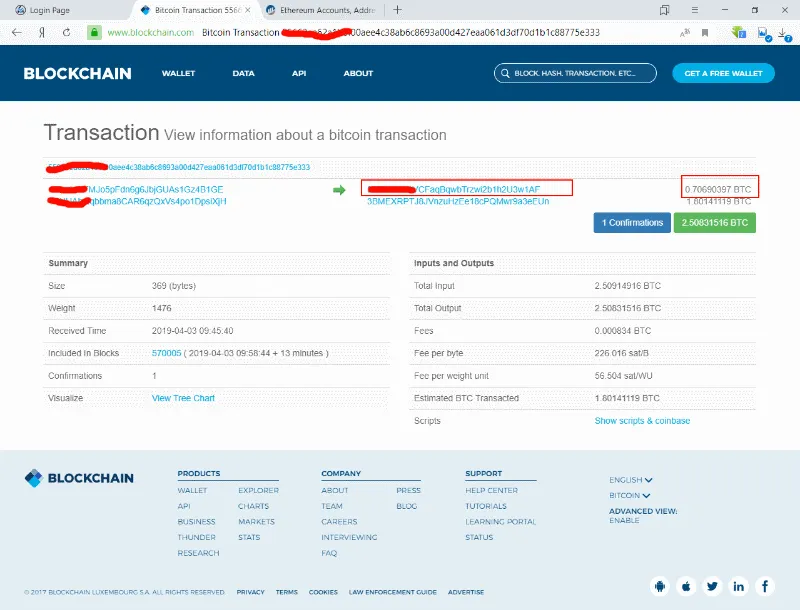The image size is (800, 610).
Task: Open the footer EXPLORER link
Action: 259,490
